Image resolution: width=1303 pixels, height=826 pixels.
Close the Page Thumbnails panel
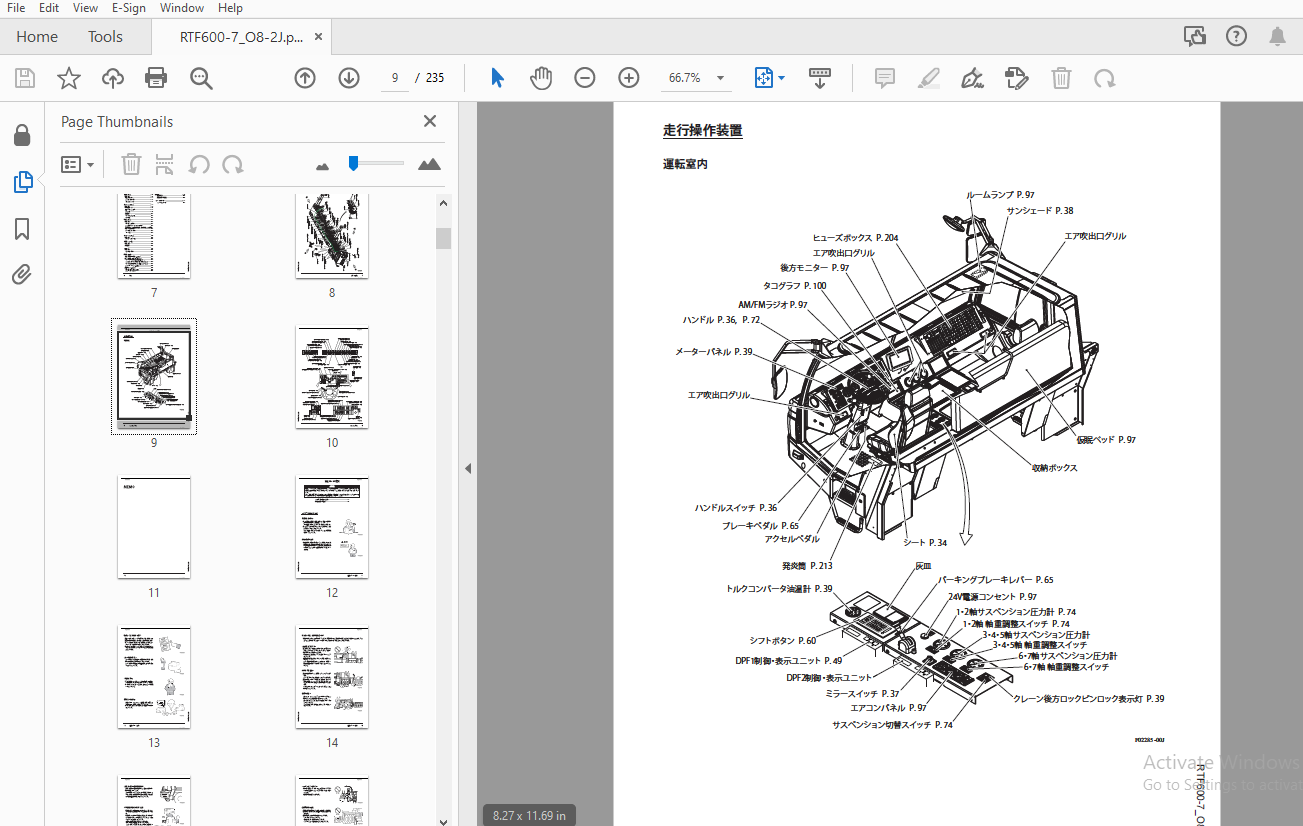point(430,121)
